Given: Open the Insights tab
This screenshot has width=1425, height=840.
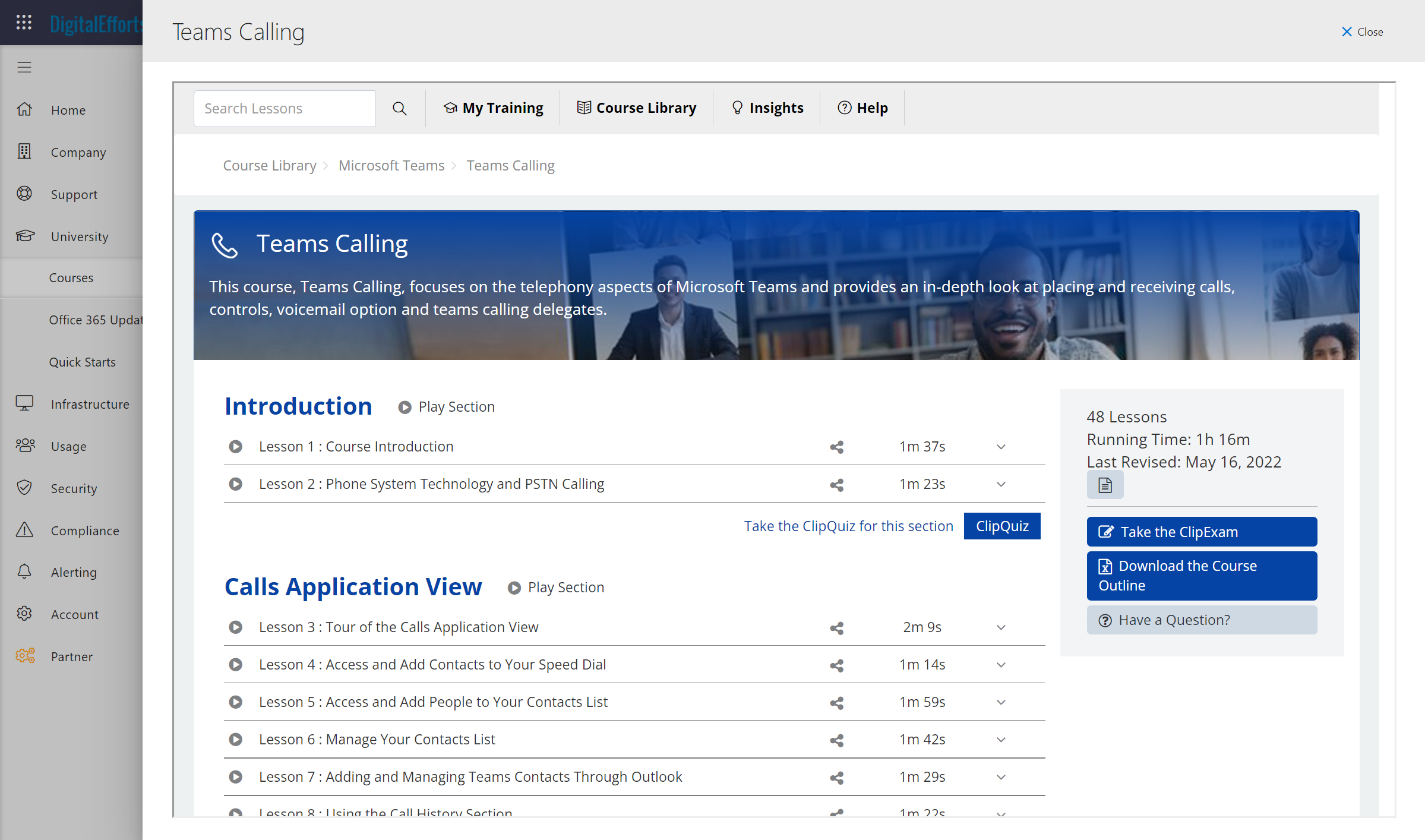Looking at the screenshot, I should pyautogui.click(x=767, y=108).
